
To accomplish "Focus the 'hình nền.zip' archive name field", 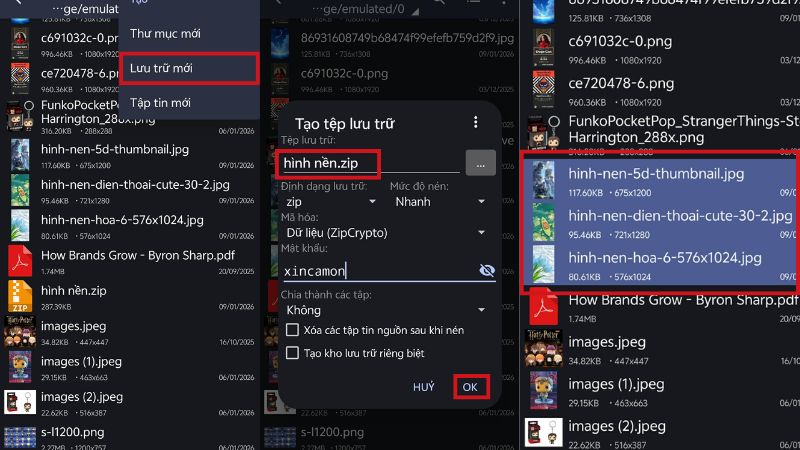I will (370, 163).
